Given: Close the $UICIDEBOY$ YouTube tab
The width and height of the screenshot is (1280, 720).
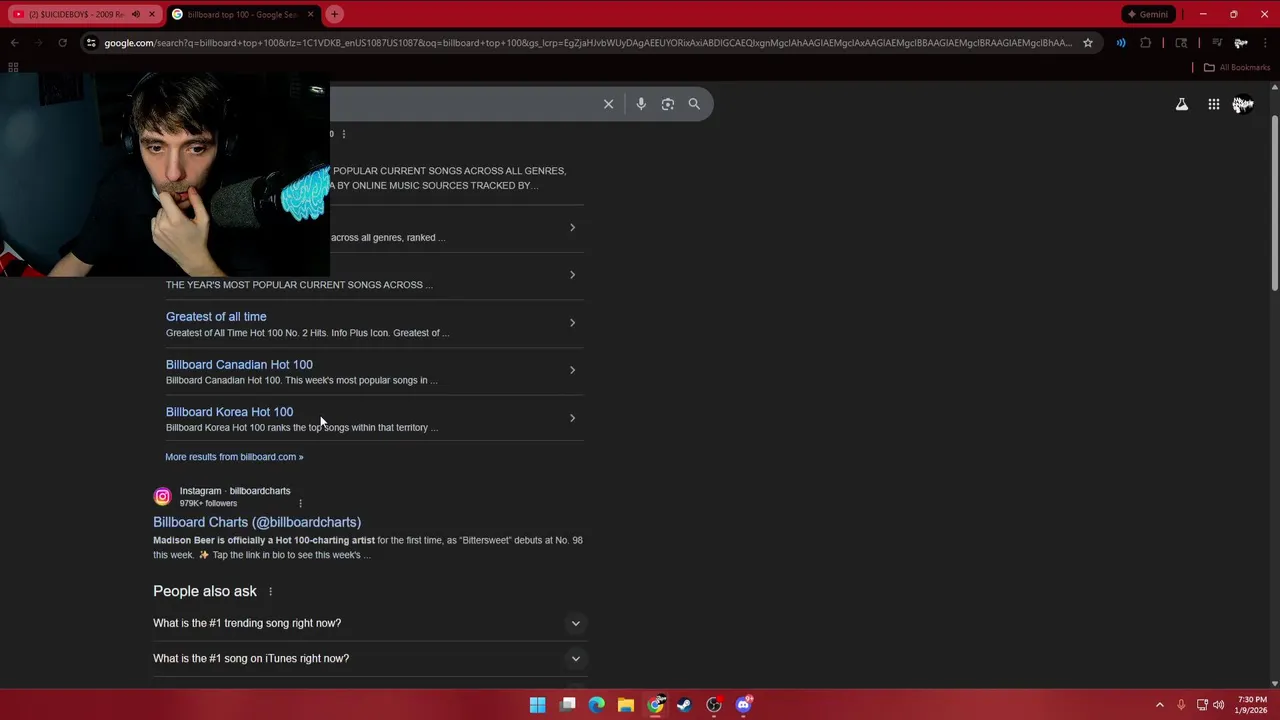Looking at the screenshot, I should point(152,14).
